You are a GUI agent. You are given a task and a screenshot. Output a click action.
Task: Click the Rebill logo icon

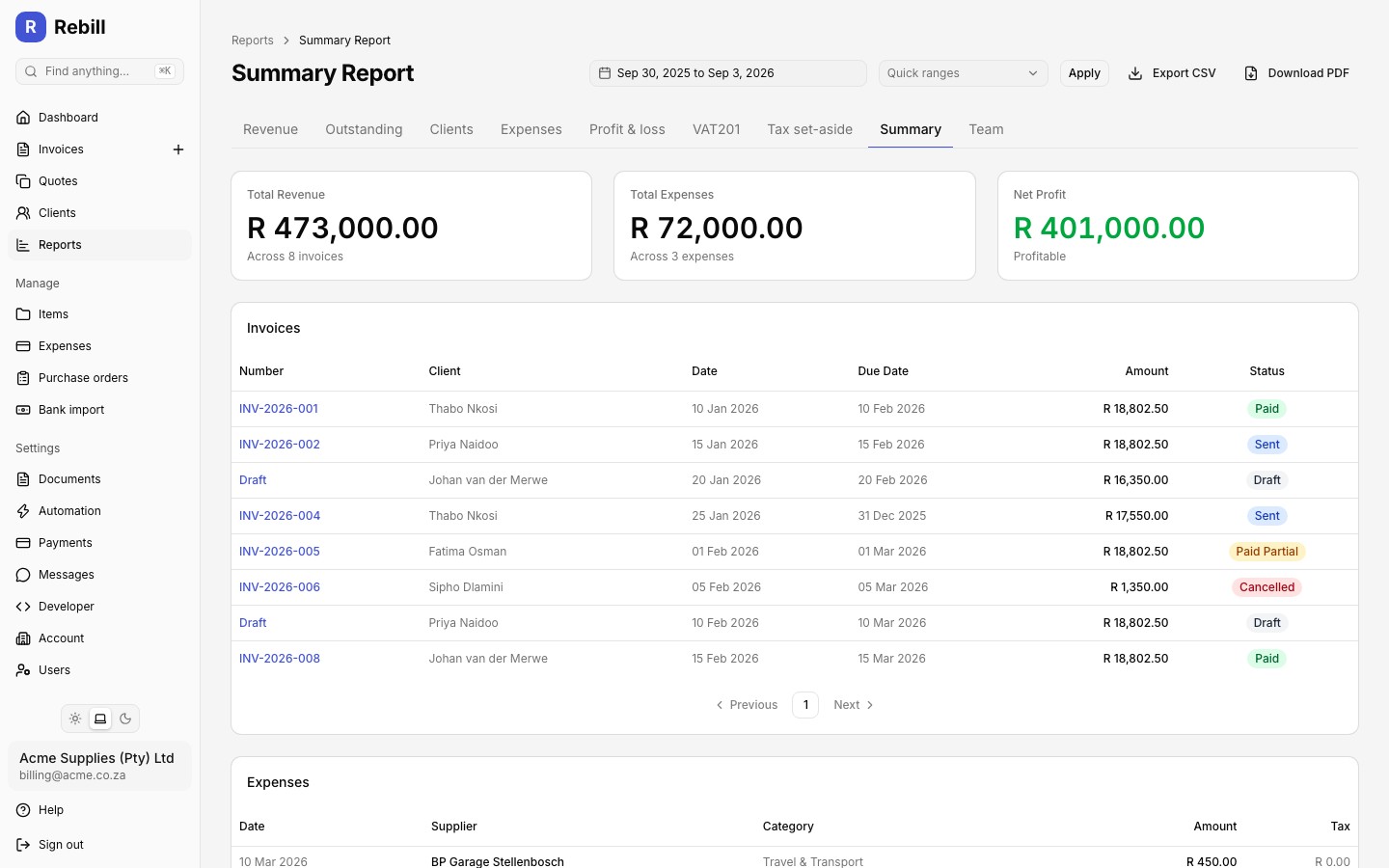click(x=31, y=27)
